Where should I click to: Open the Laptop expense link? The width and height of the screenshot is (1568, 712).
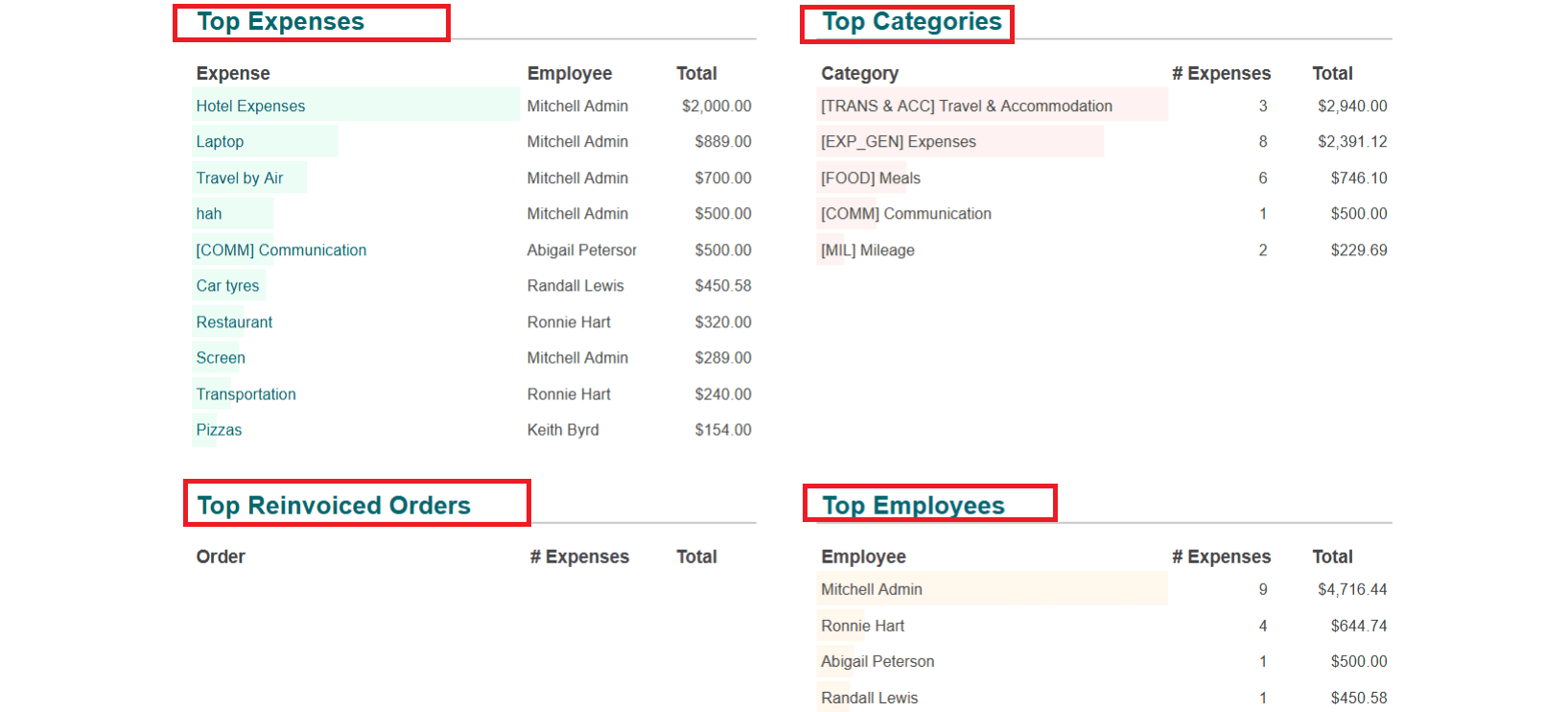220,141
